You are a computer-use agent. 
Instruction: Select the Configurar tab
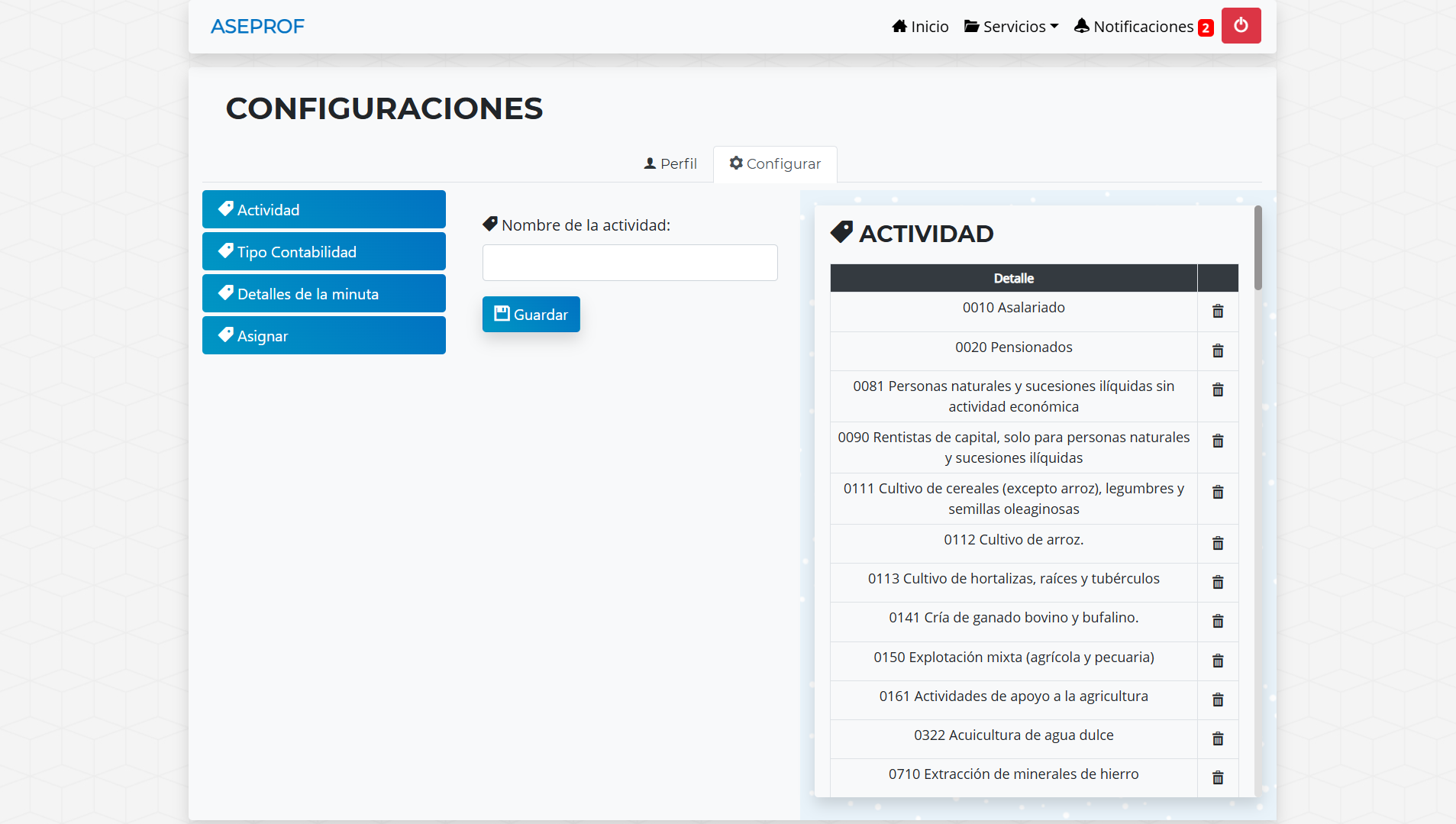point(775,163)
